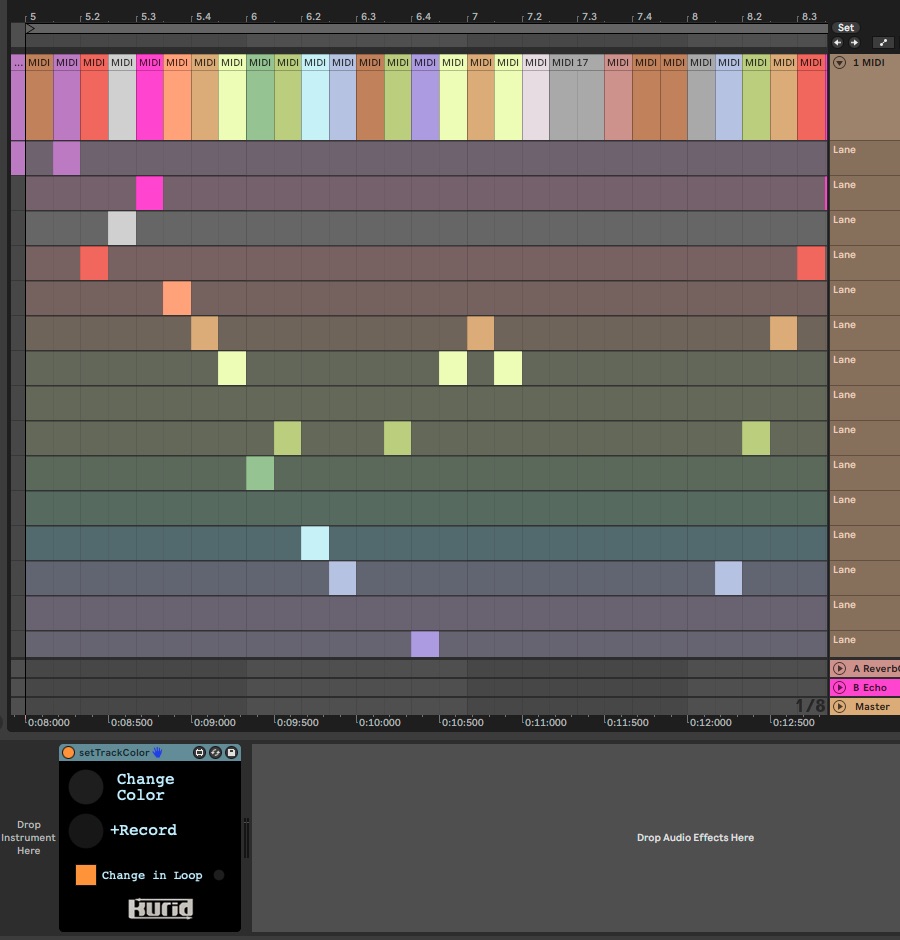The image size is (900, 940).
Task: Click the blue hand icon on setTrackColor
Action: [157, 752]
